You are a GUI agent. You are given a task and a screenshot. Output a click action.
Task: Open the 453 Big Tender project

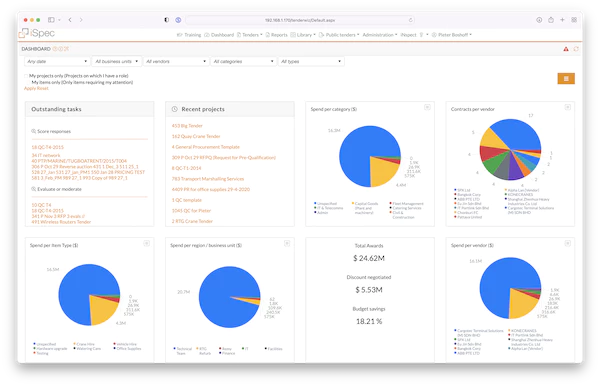187,125
